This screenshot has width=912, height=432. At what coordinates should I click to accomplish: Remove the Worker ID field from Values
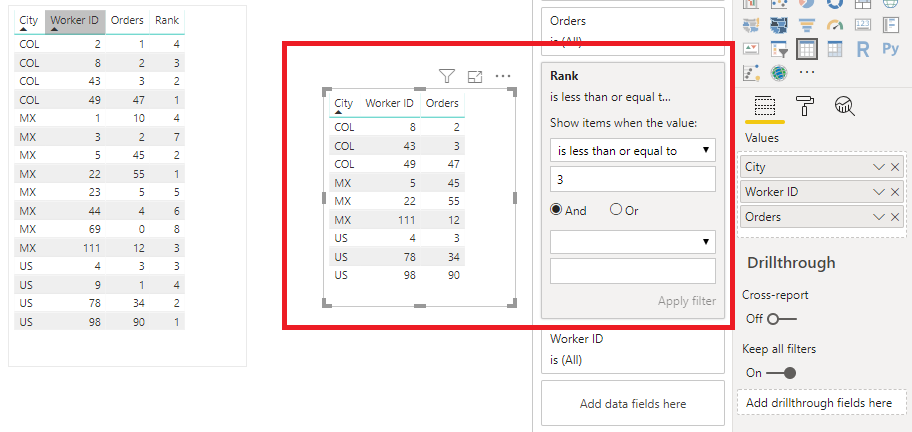tap(895, 192)
